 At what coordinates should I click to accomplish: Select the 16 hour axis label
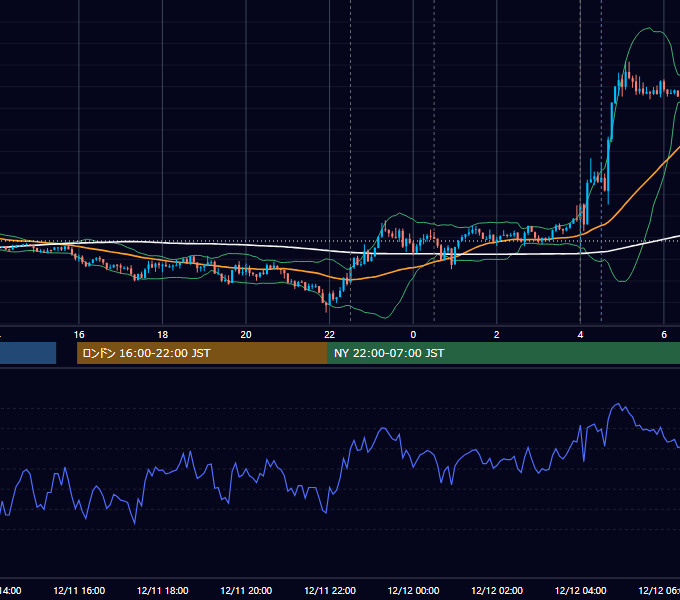click(x=79, y=335)
